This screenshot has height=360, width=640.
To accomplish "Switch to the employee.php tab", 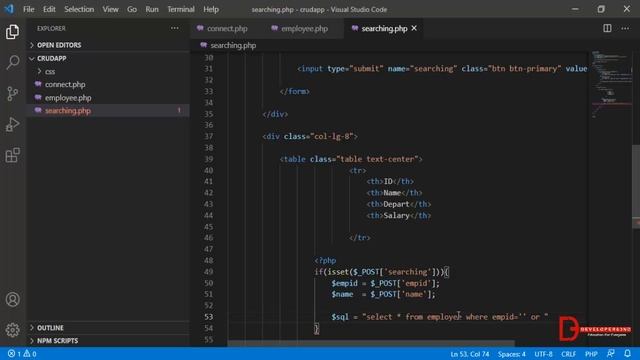I will [304, 28].
